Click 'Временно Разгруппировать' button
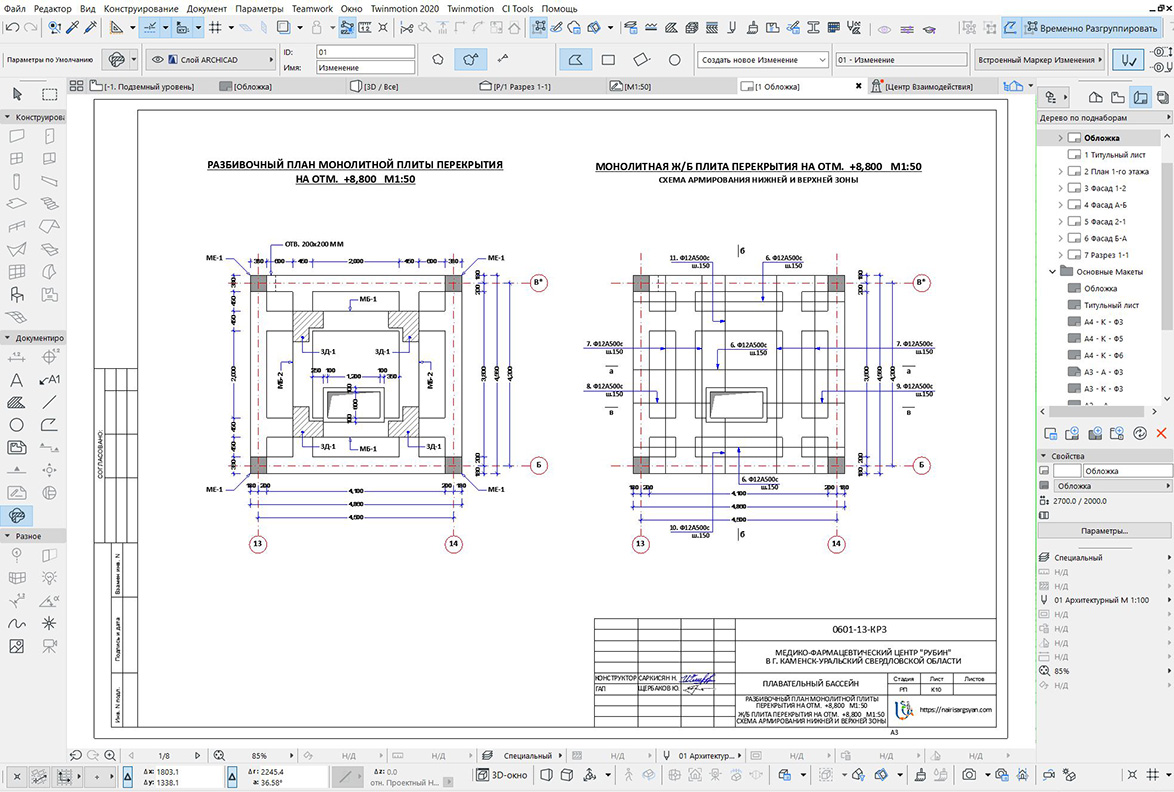Image resolution: width=1174 pixels, height=792 pixels. (x=1092, y=28)
